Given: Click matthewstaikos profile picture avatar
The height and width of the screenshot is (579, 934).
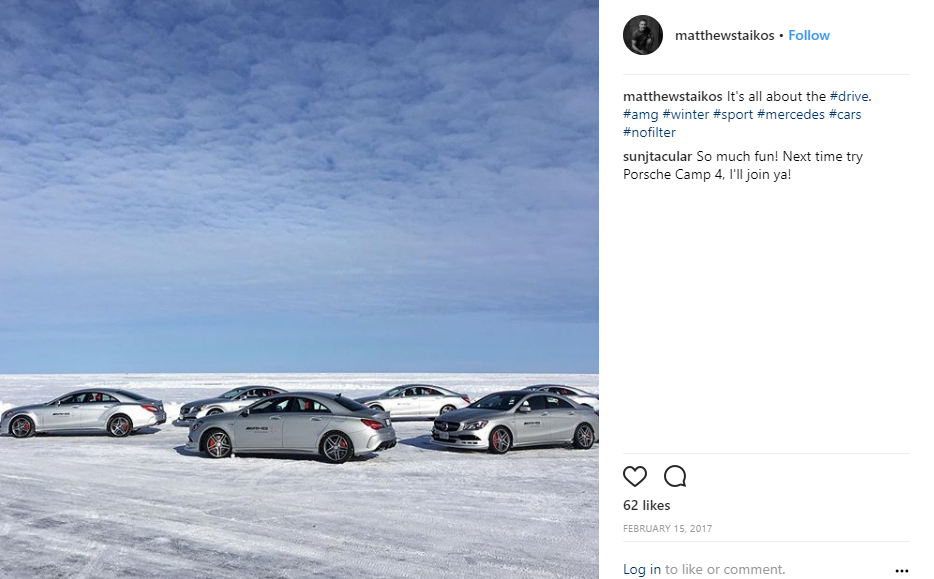Looking at the screenshot, I should pos(643,35).
